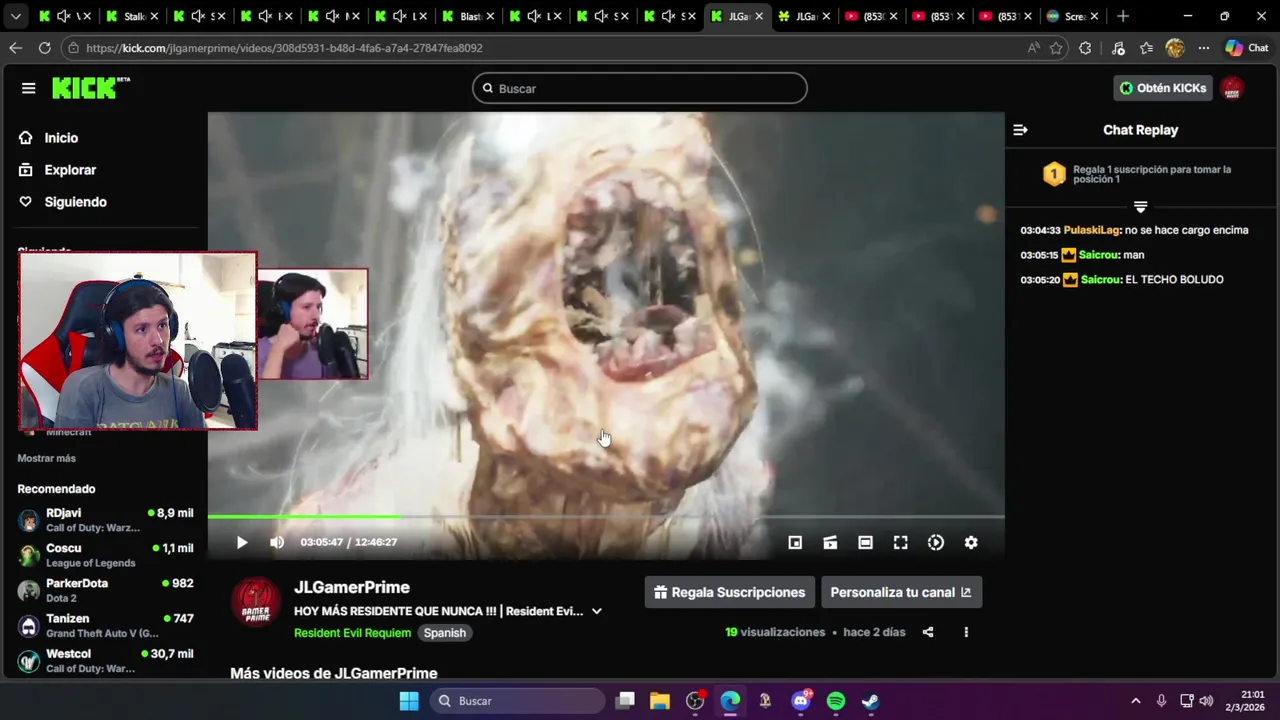Open the Siguiendo followed channels list
Image resolution: width=1280 pixels, height=720 pixels.
coord(75,202)
